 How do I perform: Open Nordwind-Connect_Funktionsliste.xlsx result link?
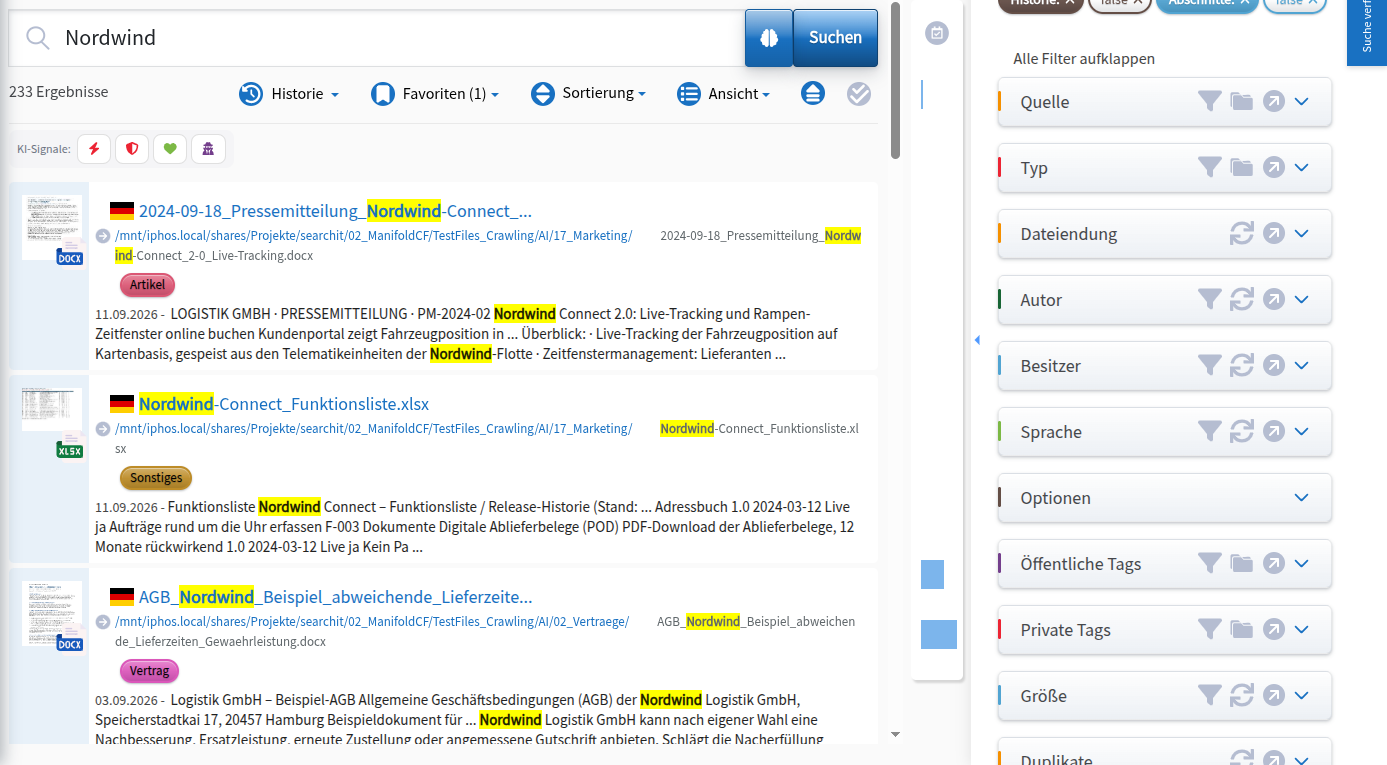point(284,404)
